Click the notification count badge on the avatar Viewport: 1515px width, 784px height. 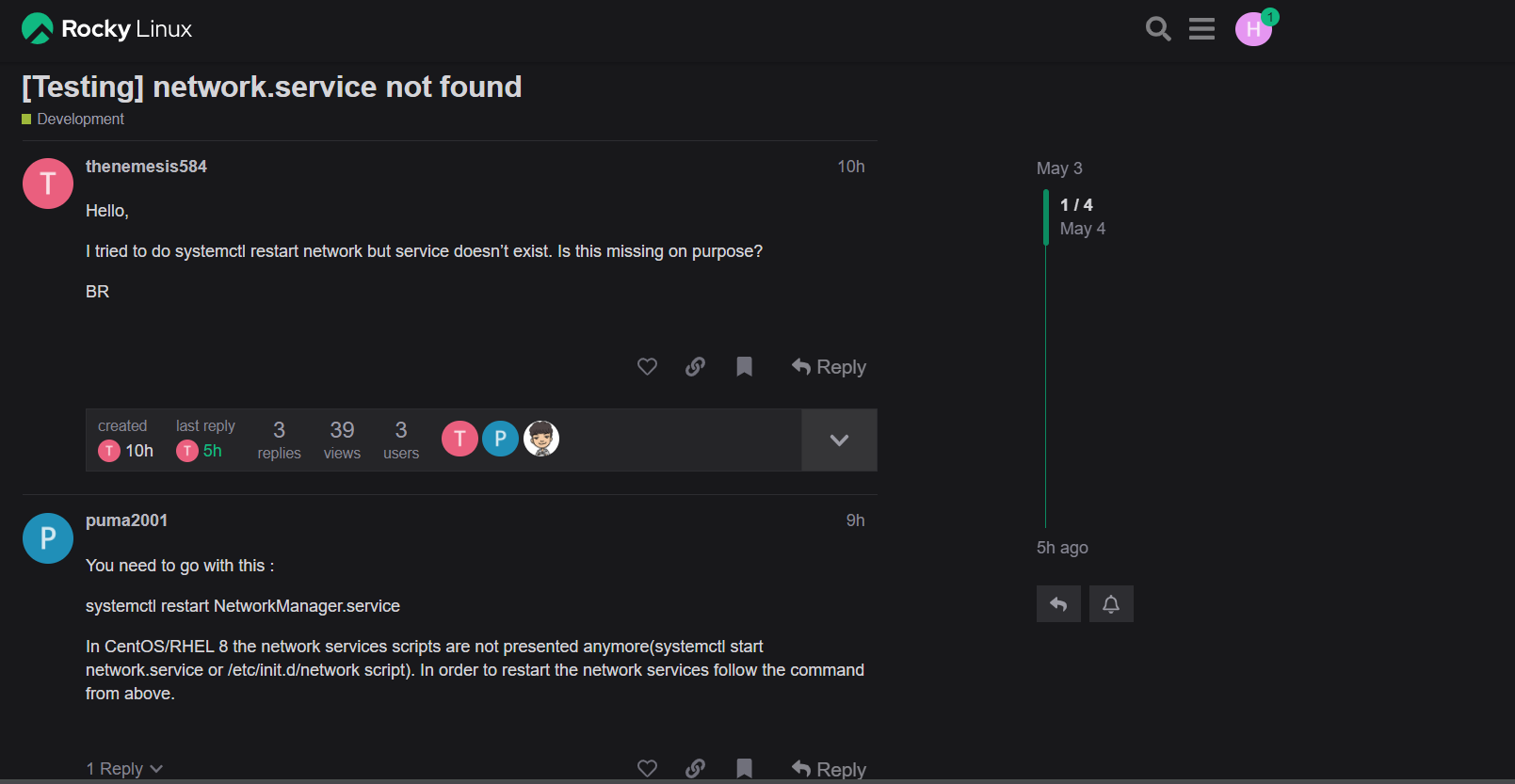tap(1270, 17)
